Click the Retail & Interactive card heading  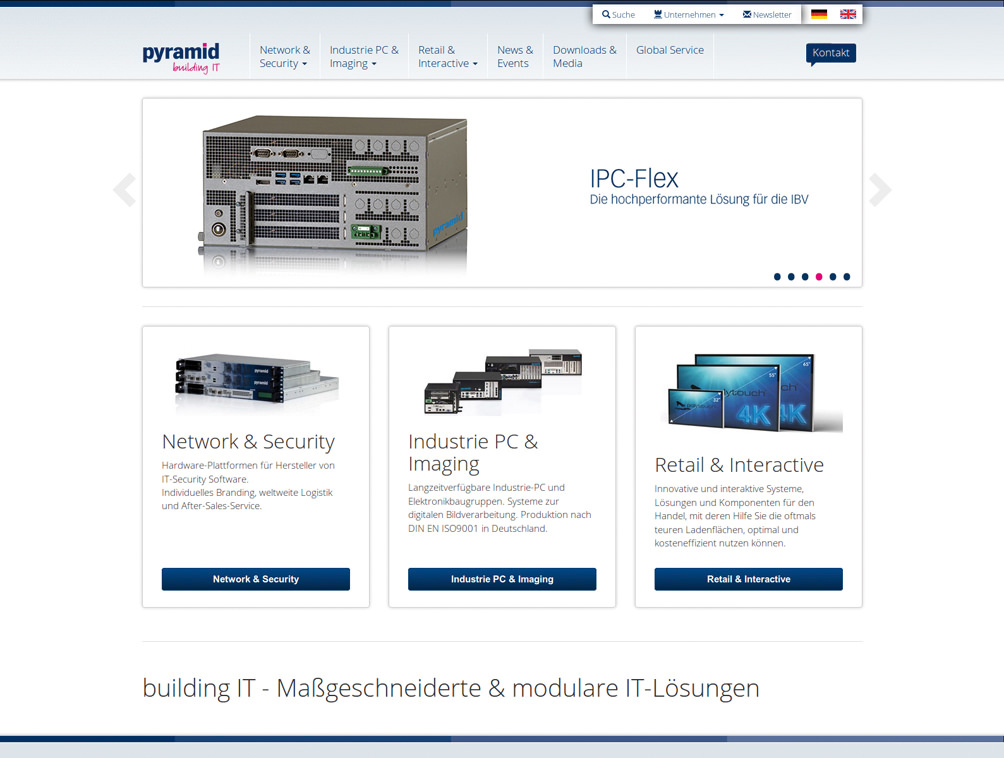tap(739, 465)
